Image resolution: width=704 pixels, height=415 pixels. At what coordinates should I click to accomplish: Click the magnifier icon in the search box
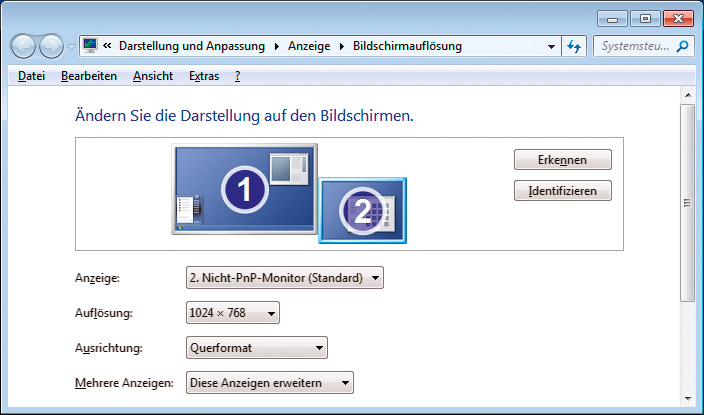683,46
